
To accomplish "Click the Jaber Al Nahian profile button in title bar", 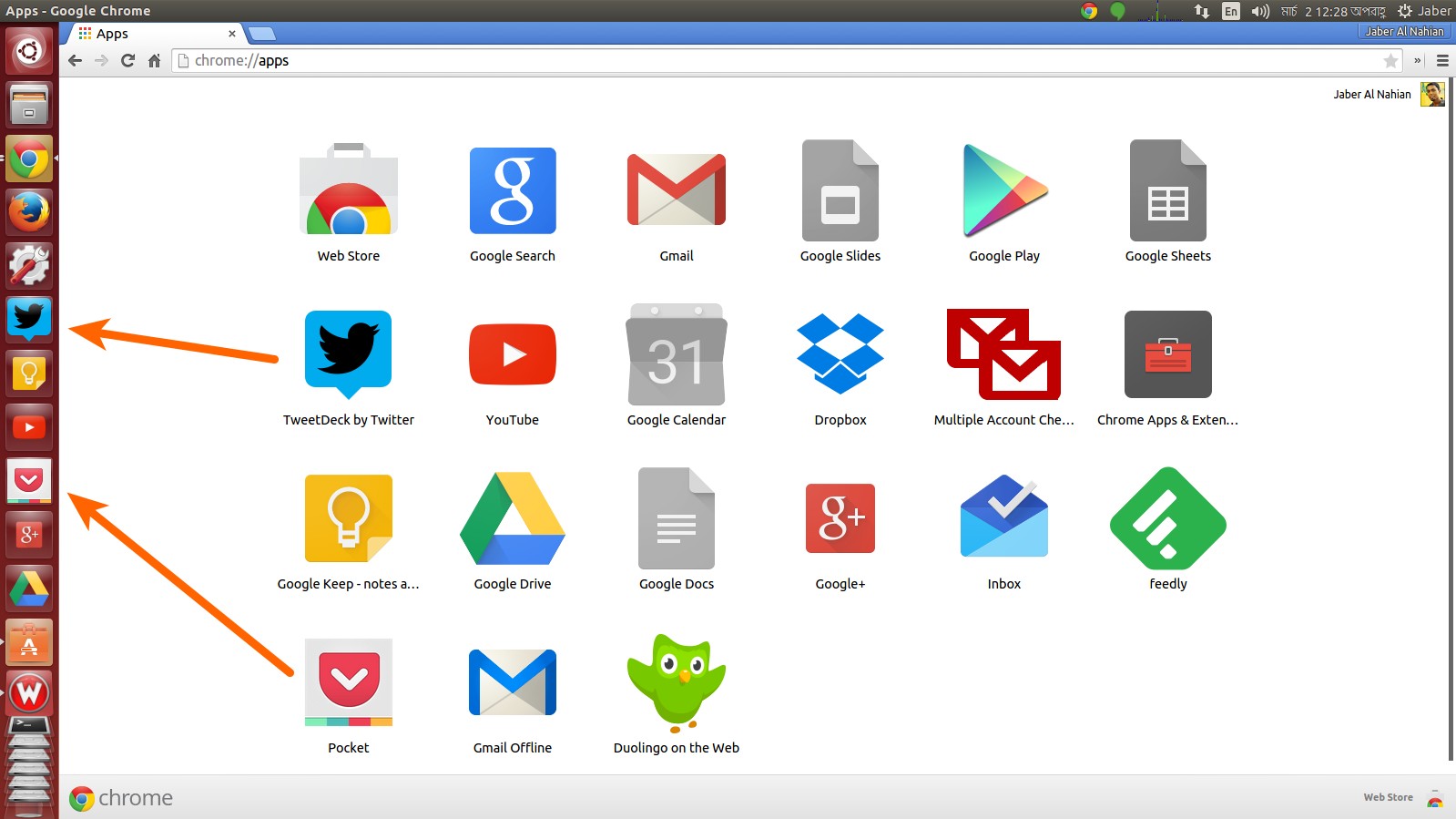I will [x=1404, y=32].
